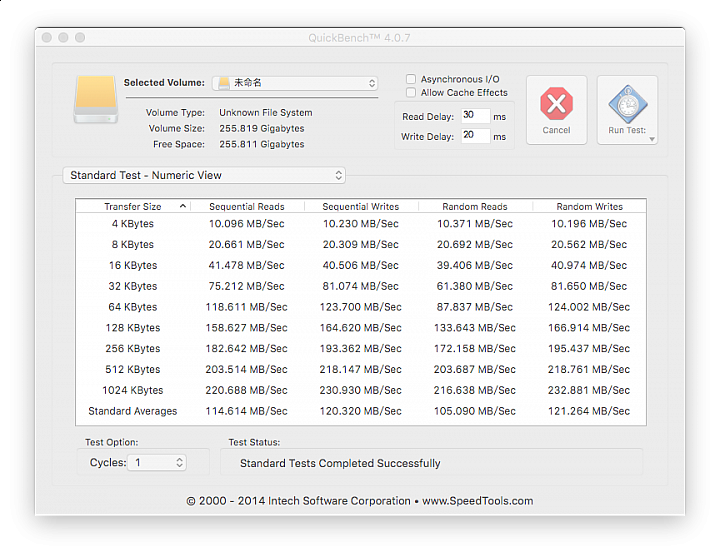Image resolution: width=720 pixels, height=557 pixels.
Task: Click 172.158 MB/Sec random read value
Action: pyautogui.click(x=475, y=349)
